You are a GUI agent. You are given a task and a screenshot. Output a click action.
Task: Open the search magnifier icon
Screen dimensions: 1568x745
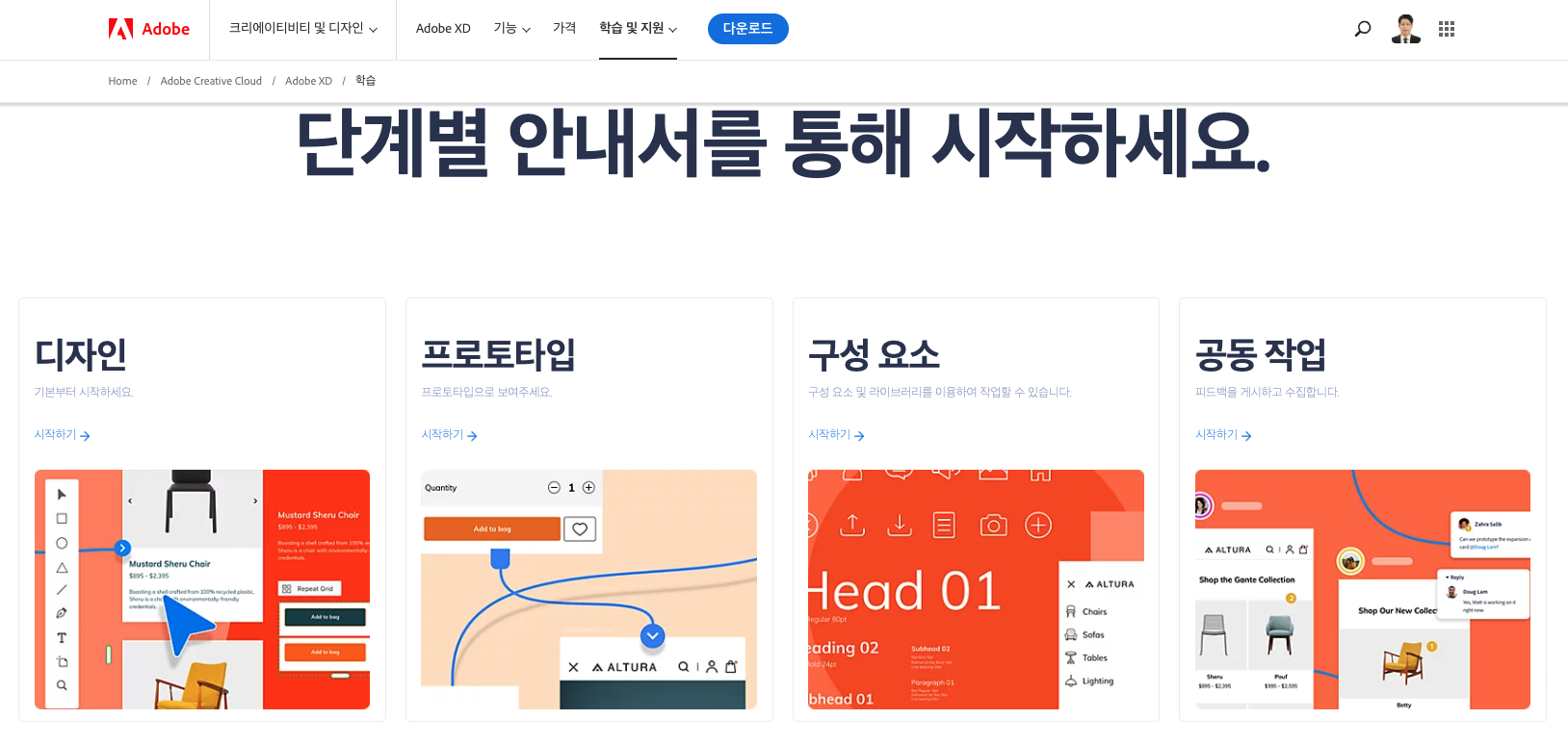[x=1363, y=29]
